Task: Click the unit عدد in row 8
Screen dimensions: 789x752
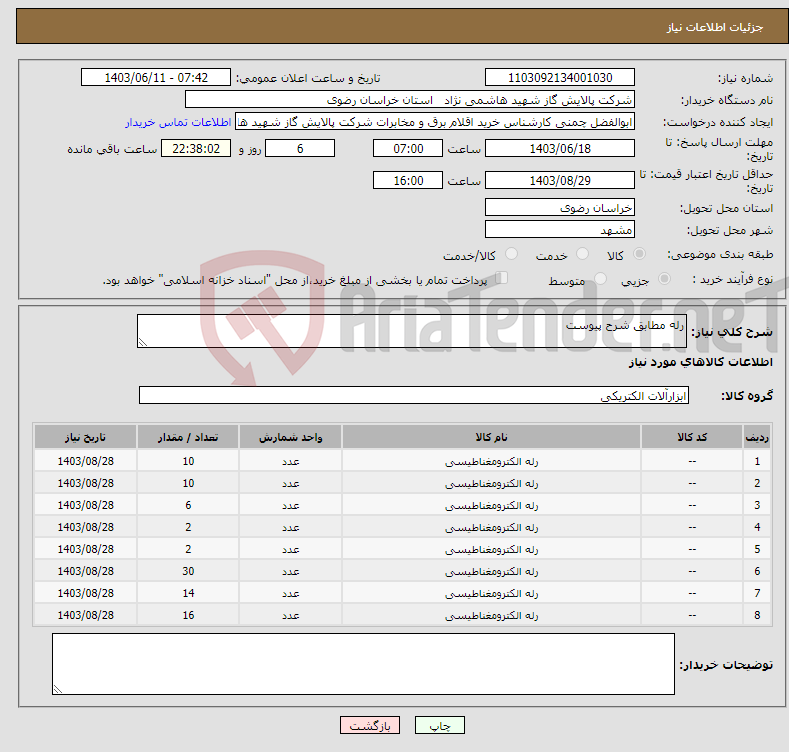Action: pyautogui.click(x=290, y=616)
